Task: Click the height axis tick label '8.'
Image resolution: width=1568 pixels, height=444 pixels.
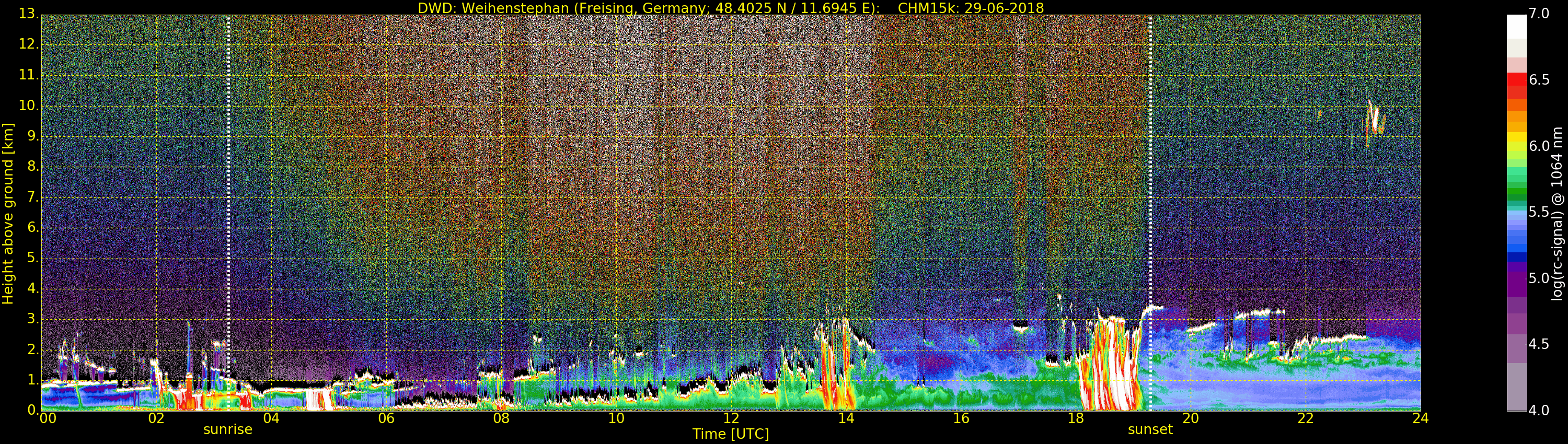Action: (33, 167)
